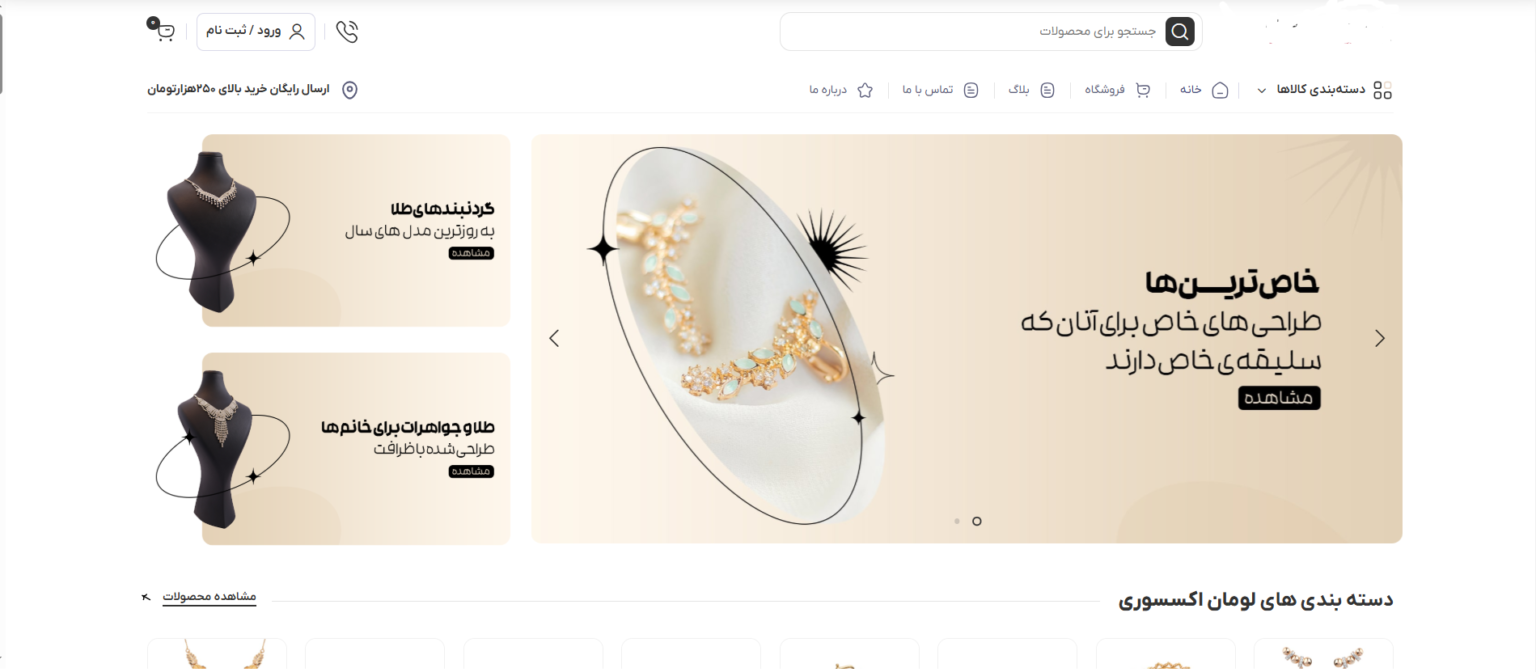
Task: Click the location pin icon
Action: 350,90
